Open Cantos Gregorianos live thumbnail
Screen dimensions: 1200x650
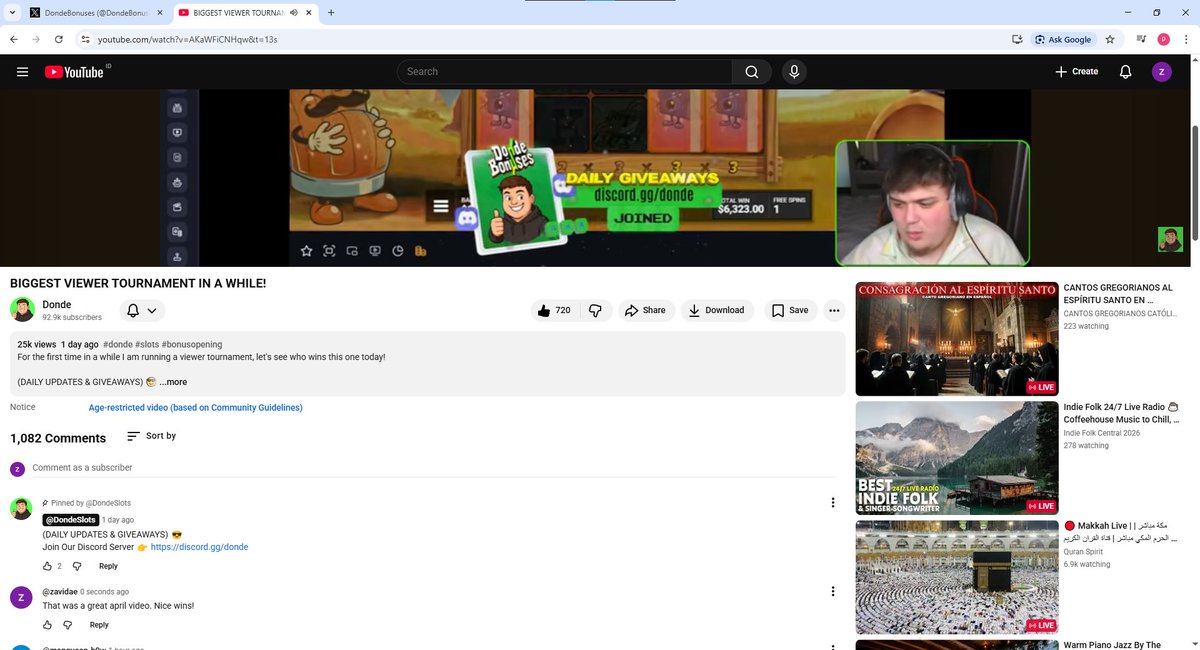coord(957,339)
